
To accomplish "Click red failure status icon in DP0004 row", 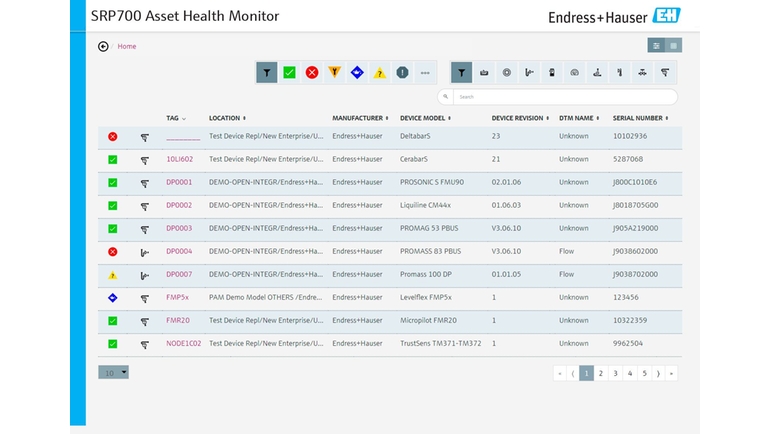I will 113,252.
